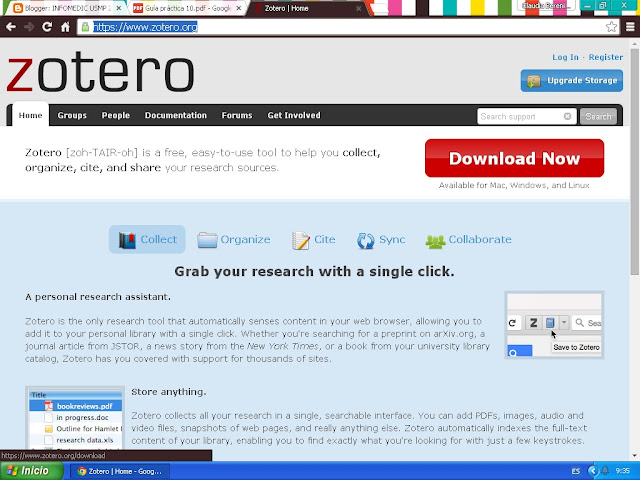Select the Cite feature tab
The width and height of the screenshot is (640, 480).
tap(313, 240)
